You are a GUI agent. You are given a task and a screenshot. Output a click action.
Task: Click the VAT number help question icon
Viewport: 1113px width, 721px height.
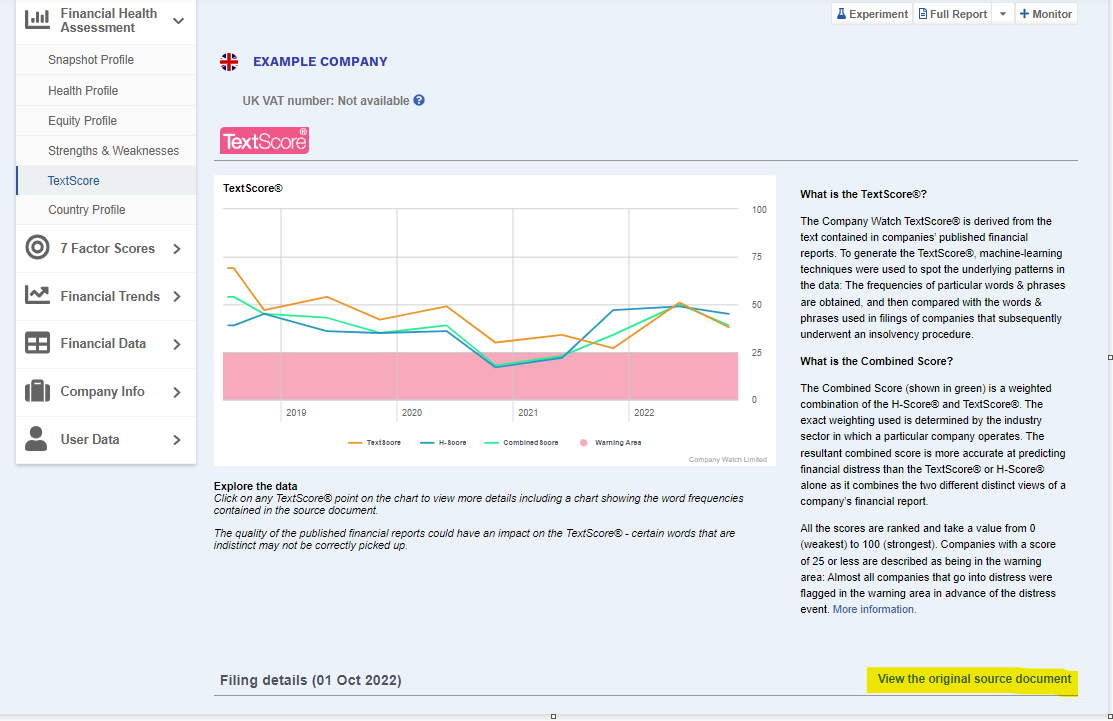click(419, 100)
